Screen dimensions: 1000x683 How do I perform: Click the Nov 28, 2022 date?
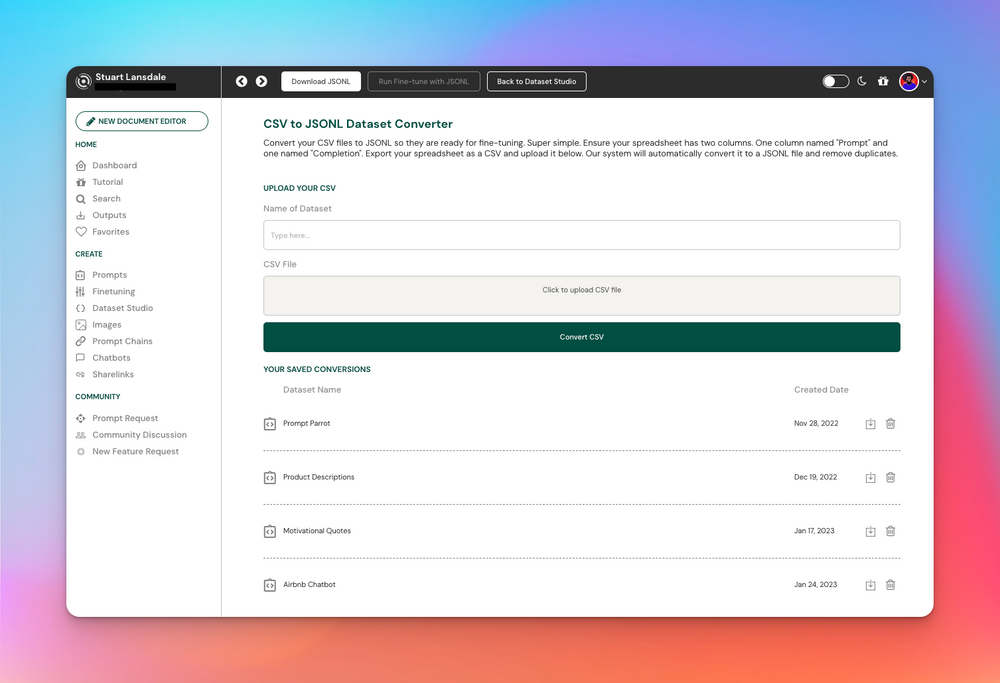click(x=816, y=423)
